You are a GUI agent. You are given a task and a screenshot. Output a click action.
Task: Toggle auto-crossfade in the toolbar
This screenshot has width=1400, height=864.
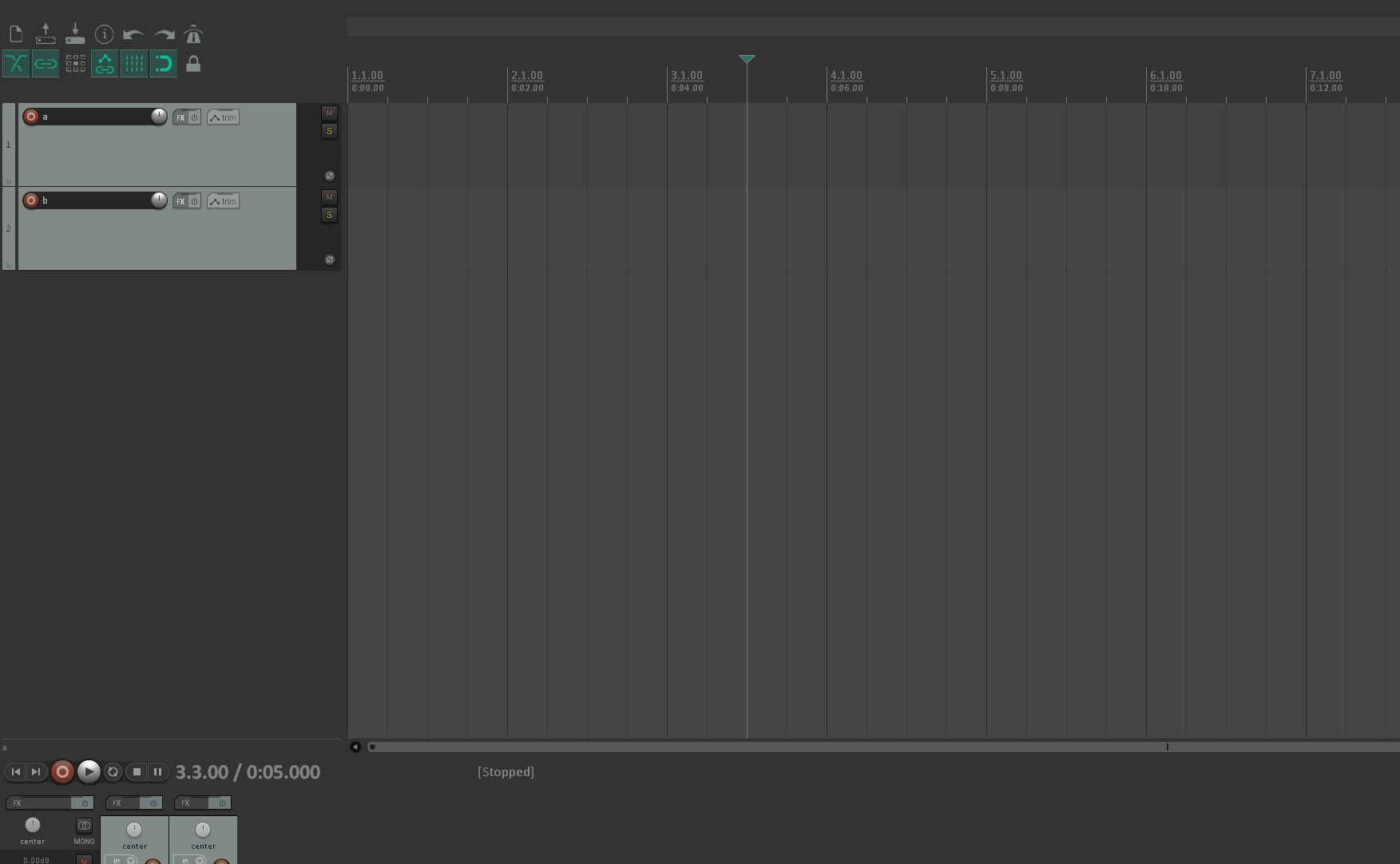click(16, 63)
